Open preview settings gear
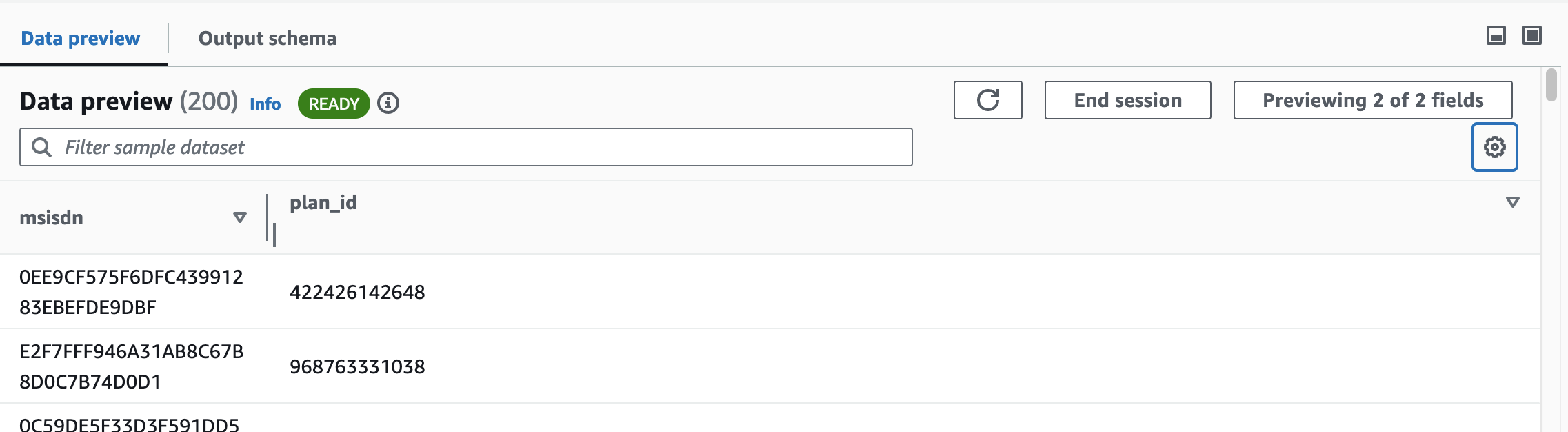The height and width of the screenshot is (432, 1568). tap(1494, 147)
